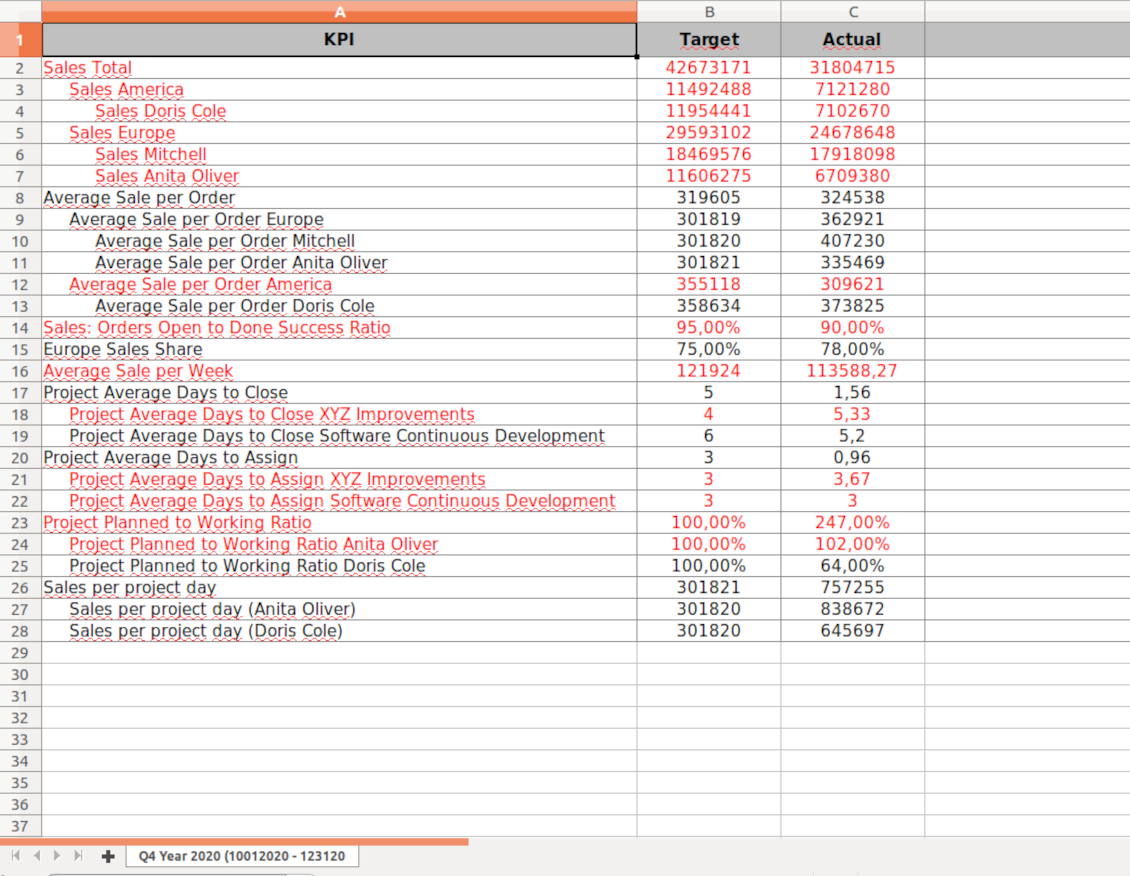
Task: Click Sales Total target value 42673171
Action: pos(708,68)
